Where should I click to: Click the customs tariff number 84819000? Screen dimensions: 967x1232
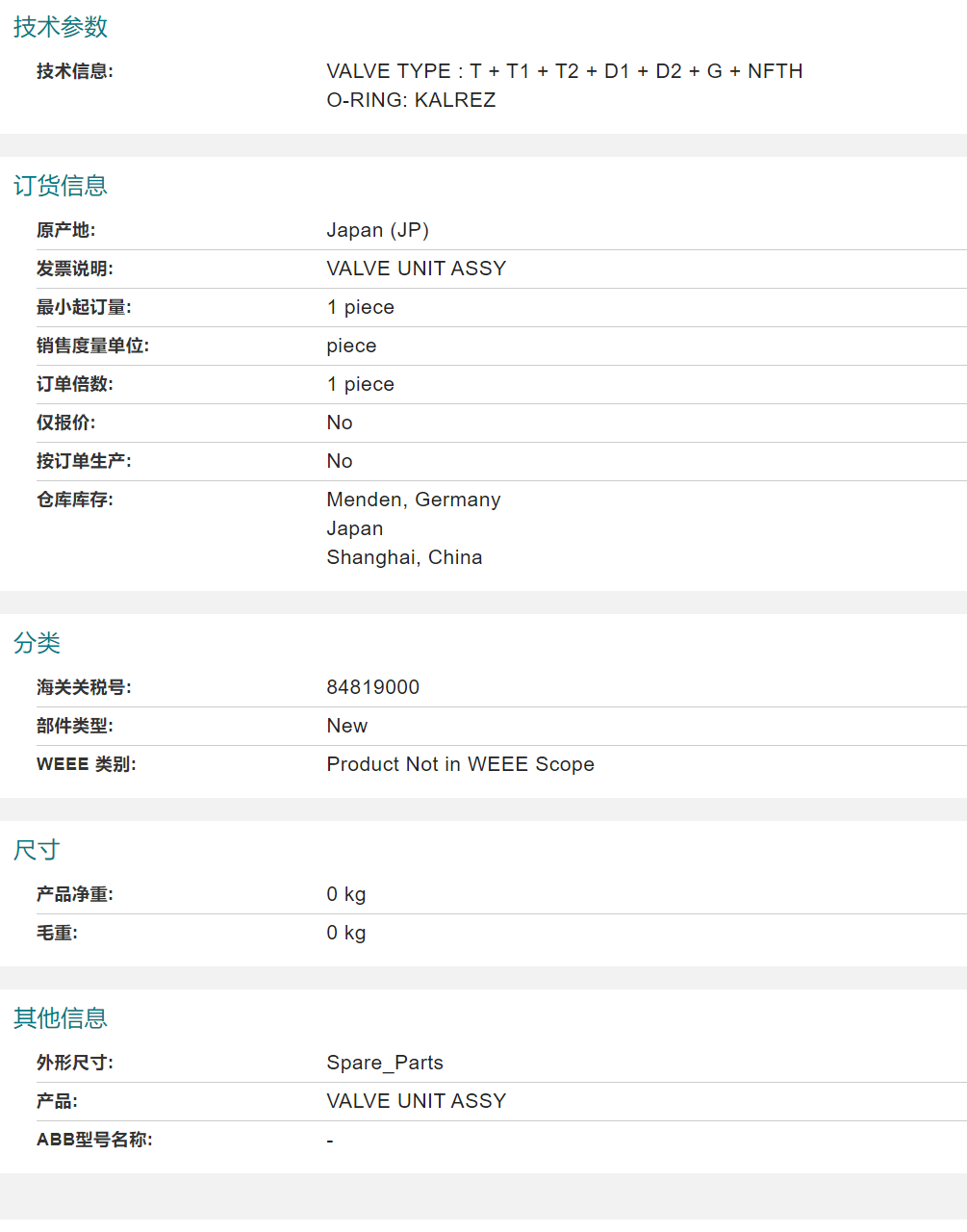(372, 687)
